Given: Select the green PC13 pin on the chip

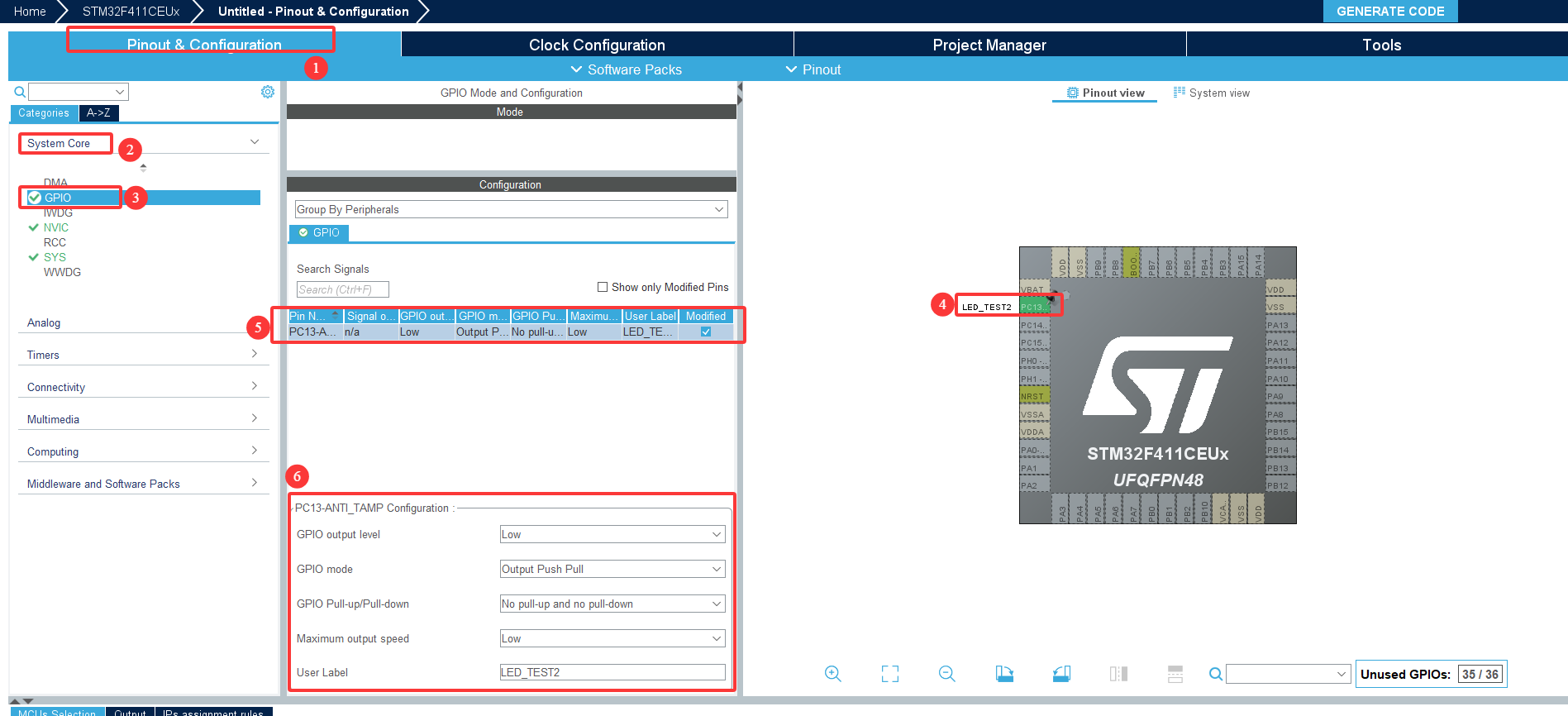Looking at the screenshot, I should pos(1034,307).
